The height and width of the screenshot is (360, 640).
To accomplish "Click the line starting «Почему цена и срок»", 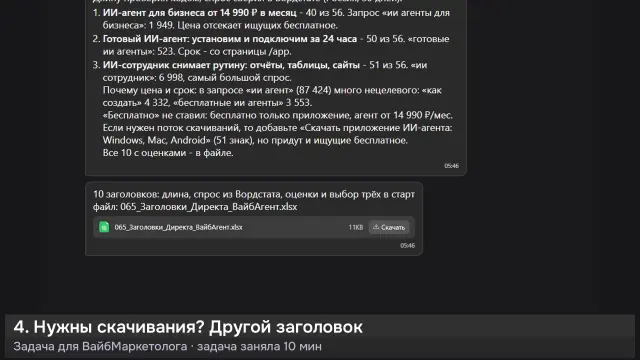I will pyautogui.click(x=272, y=90).
